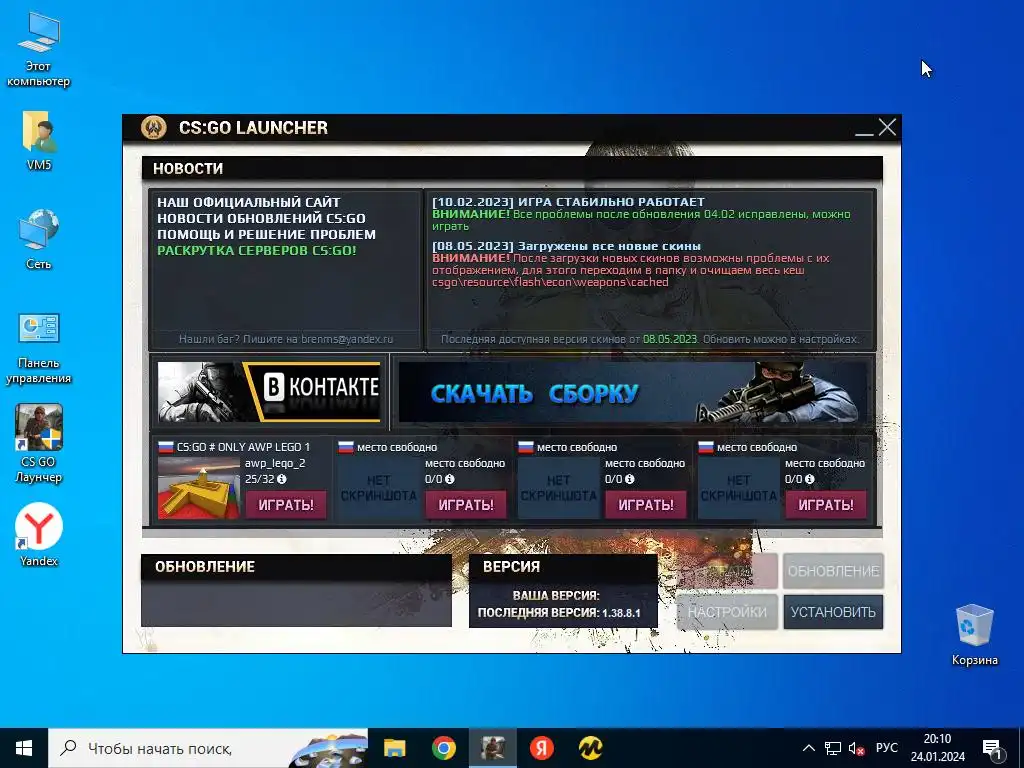The width and height of the screenshot is (1024, 768).
Task: Click '[08.05.2023] Загружены все новые скины' headline
Action: point(566,246)
